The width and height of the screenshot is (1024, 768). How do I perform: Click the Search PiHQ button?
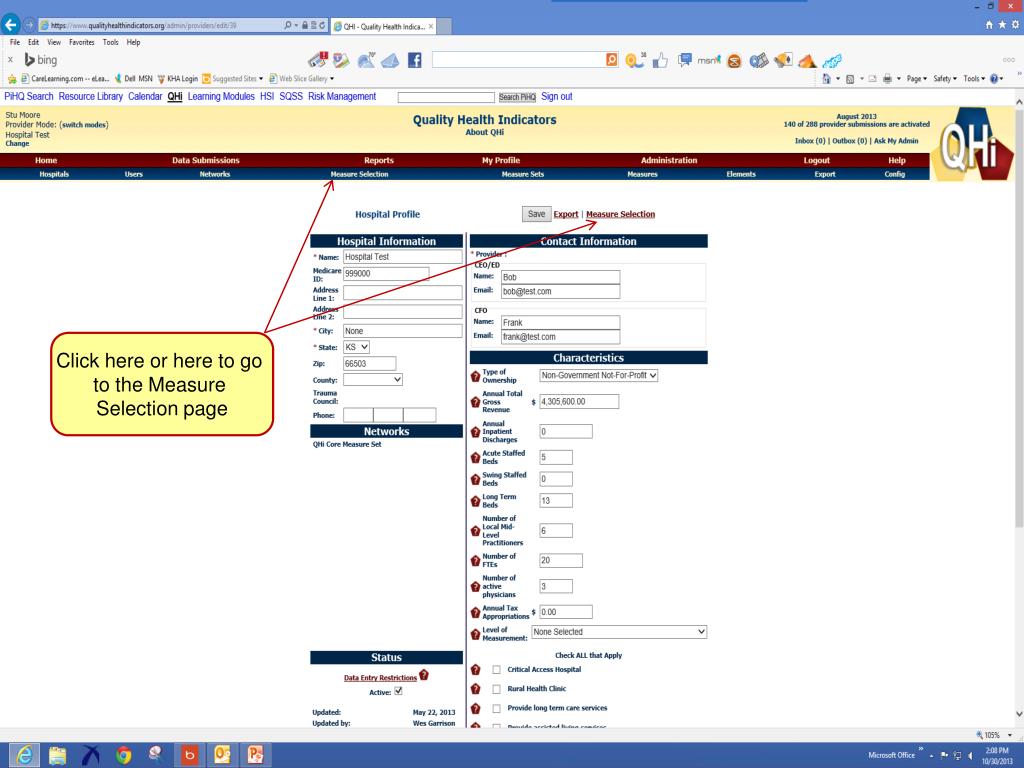click(517, 97)
